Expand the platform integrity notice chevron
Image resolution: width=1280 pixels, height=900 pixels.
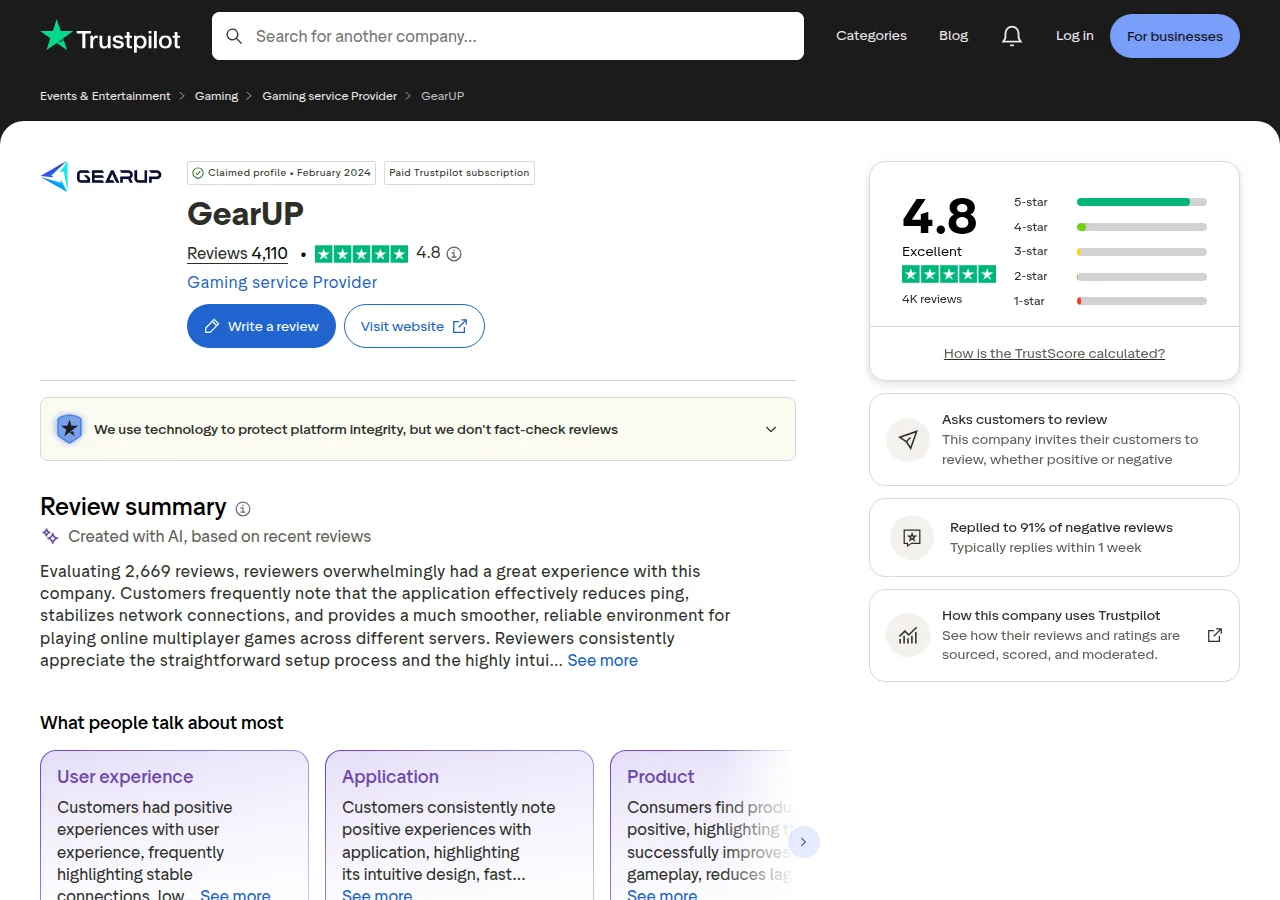(771, 429)
